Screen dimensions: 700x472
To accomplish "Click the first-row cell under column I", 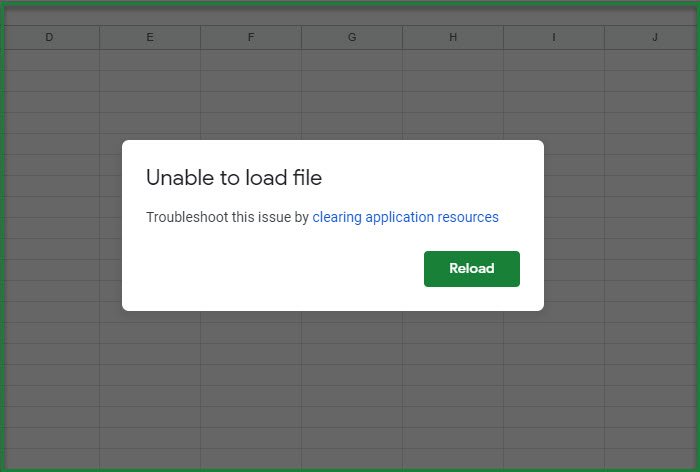I will (554, 59).
